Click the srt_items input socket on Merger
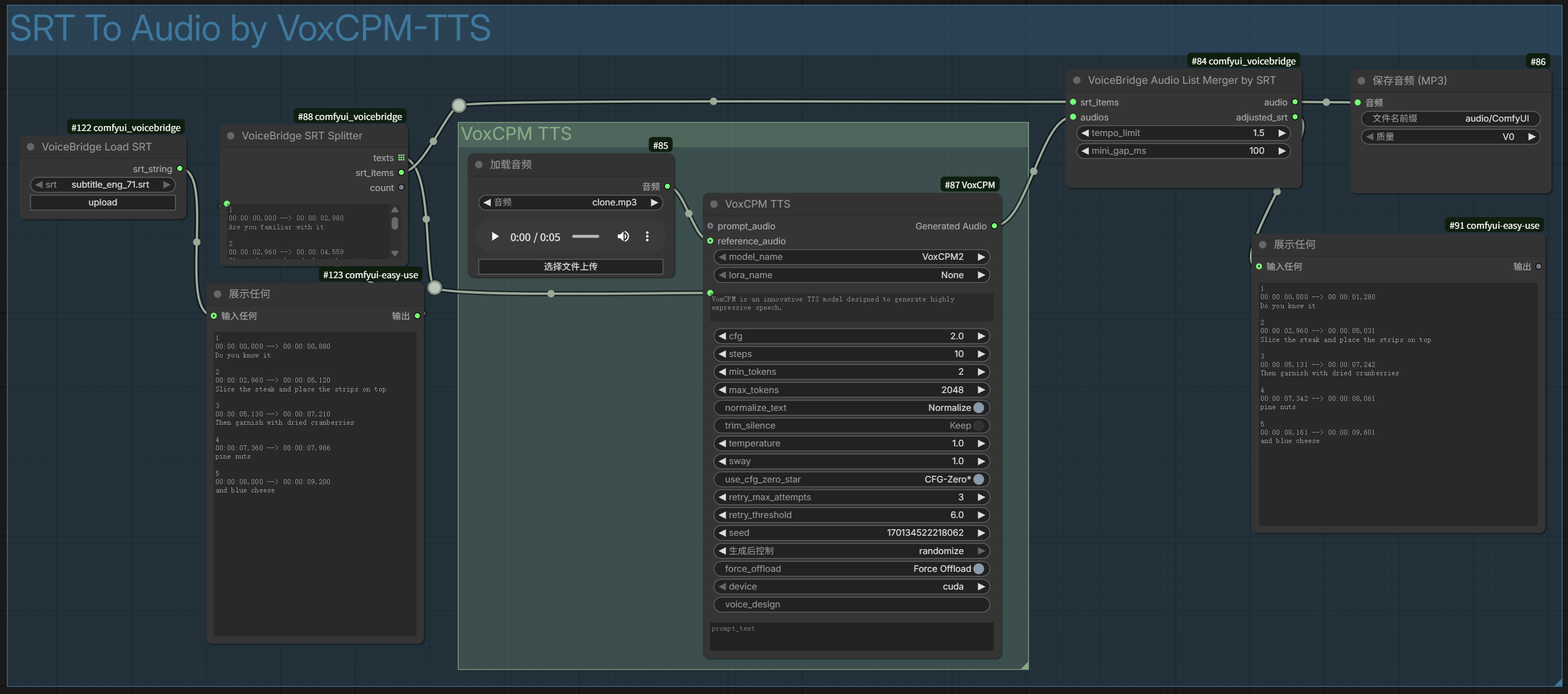The image size is (1568, 694). pos(1073,102)
